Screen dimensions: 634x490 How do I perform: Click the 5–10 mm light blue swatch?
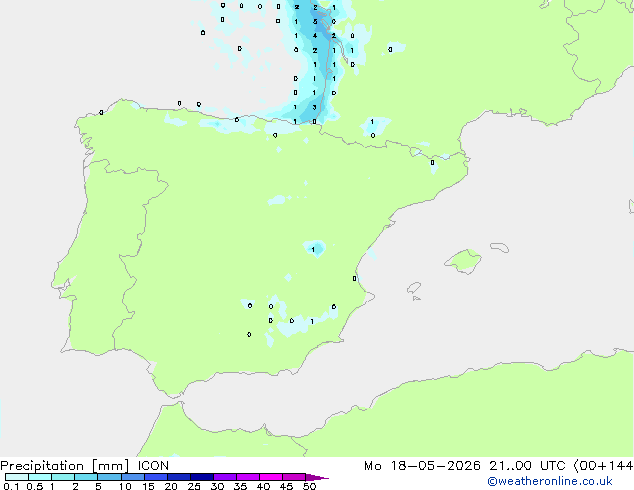tap(109, 477)
